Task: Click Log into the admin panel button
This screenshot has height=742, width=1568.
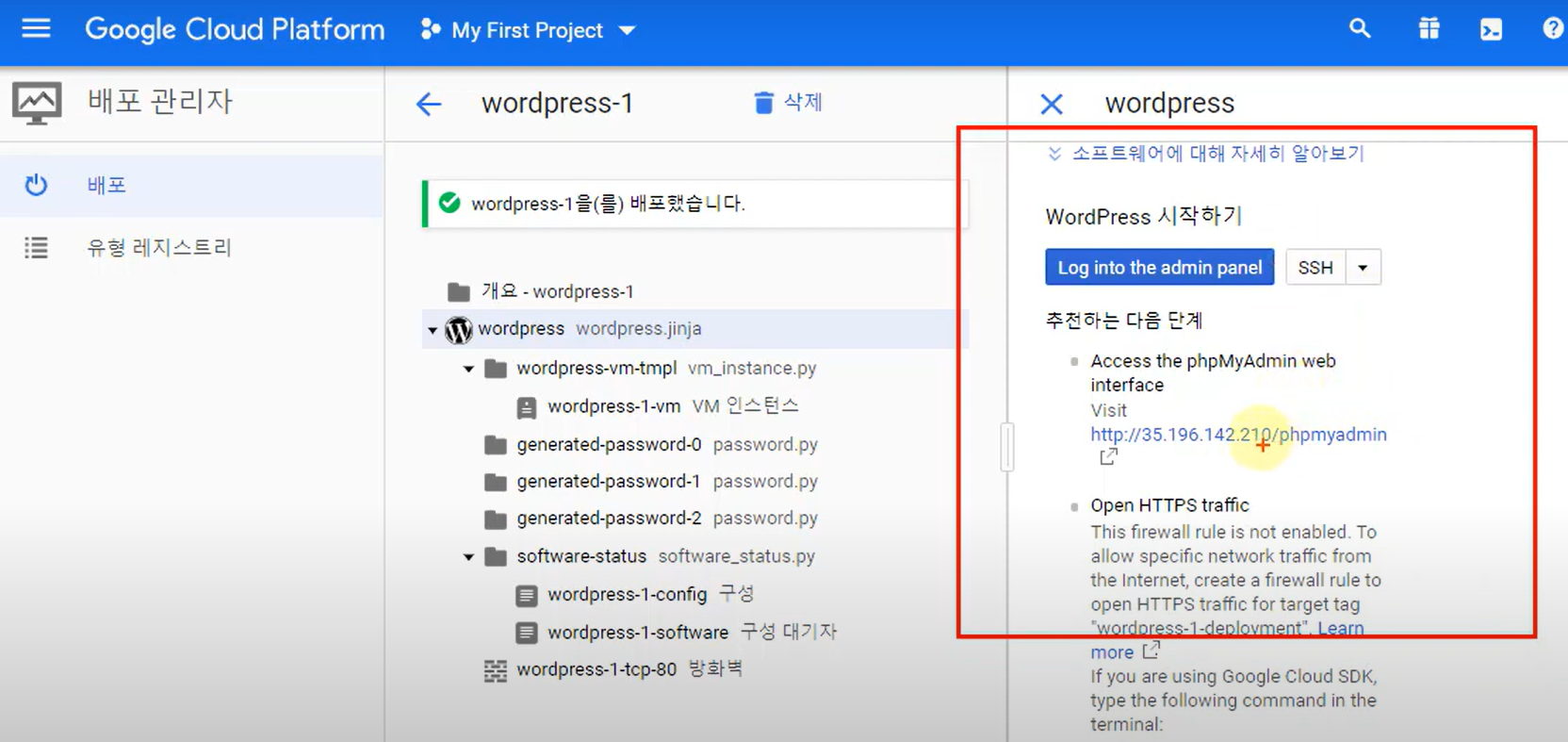Action: coord(1159,268)
